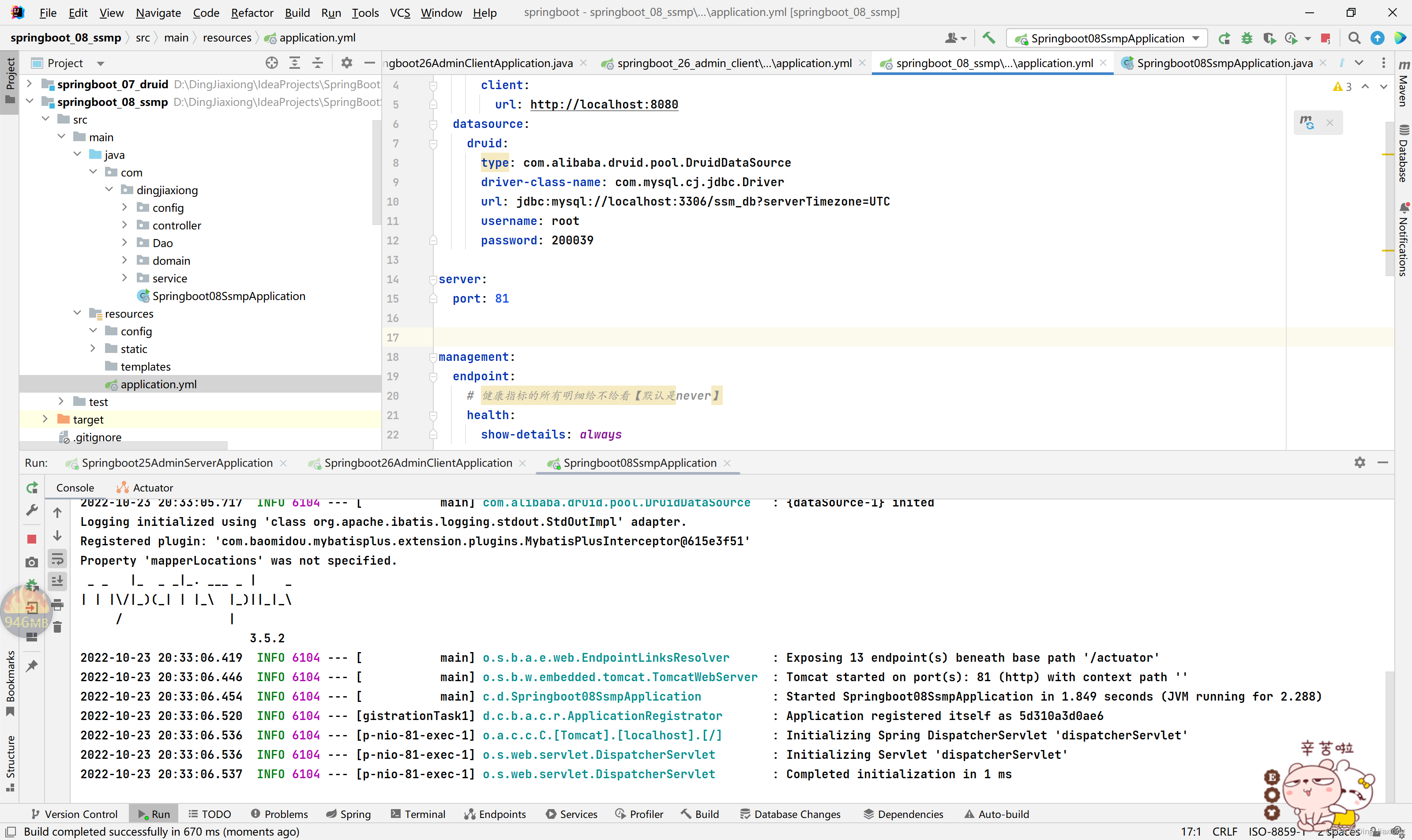The height and width of the screenshot is (840, 1412).
Task: Click the Build project hammer icon
Action: pos(988,38)
